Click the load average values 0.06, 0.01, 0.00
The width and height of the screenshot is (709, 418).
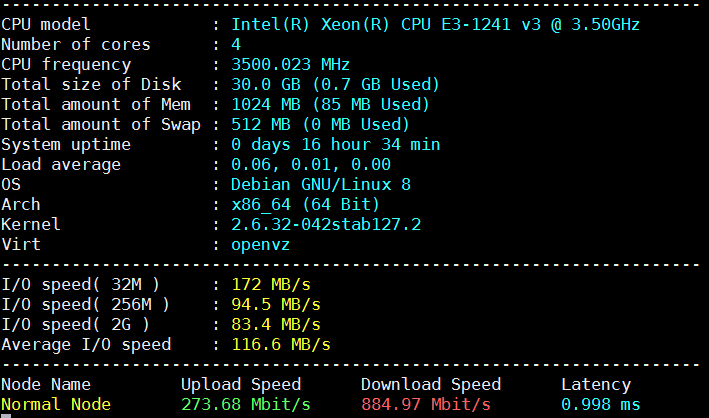(310, 164)
